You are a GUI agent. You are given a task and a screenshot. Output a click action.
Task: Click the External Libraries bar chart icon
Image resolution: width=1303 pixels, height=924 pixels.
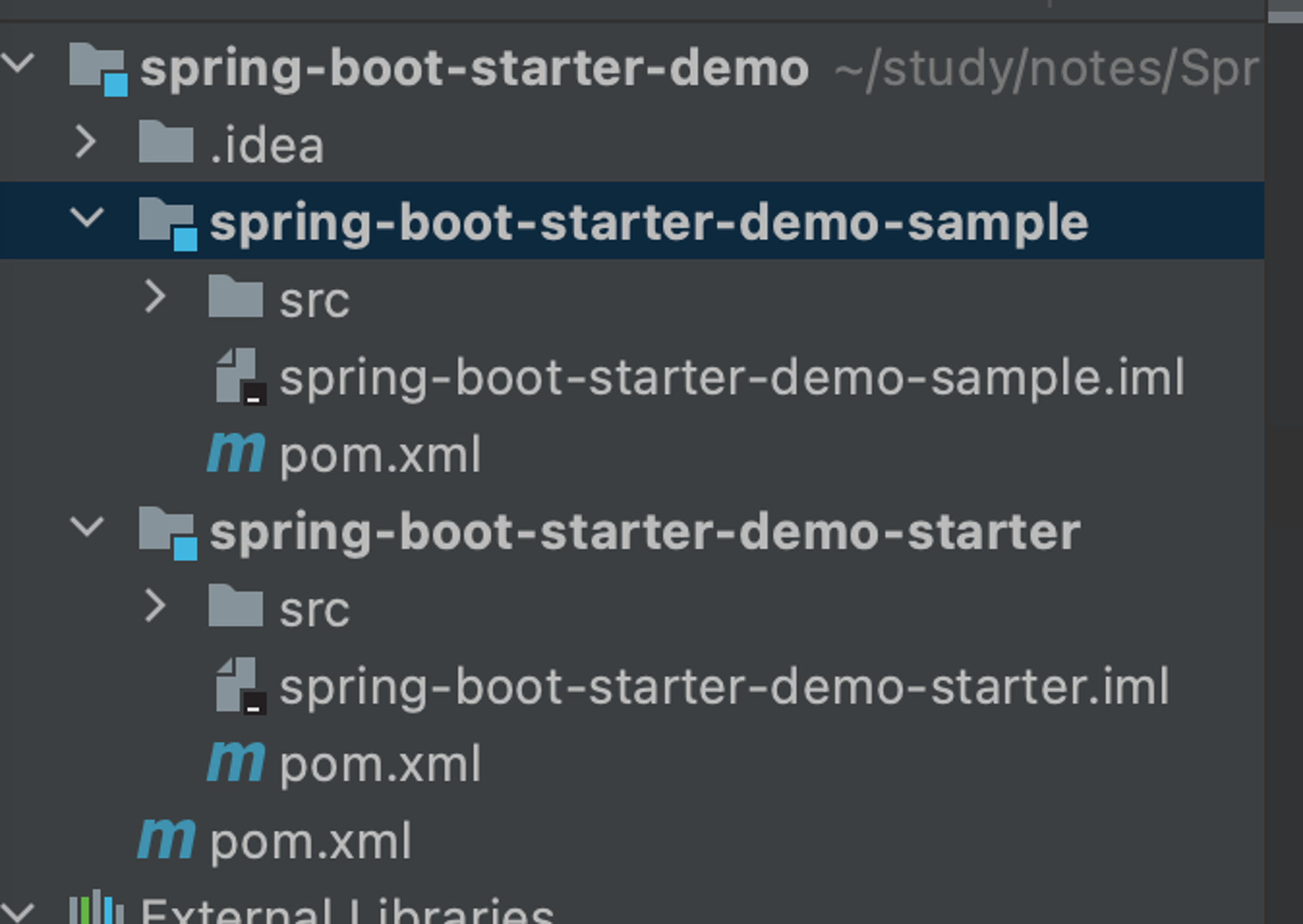pyautogui.click(x=96, y=908)
